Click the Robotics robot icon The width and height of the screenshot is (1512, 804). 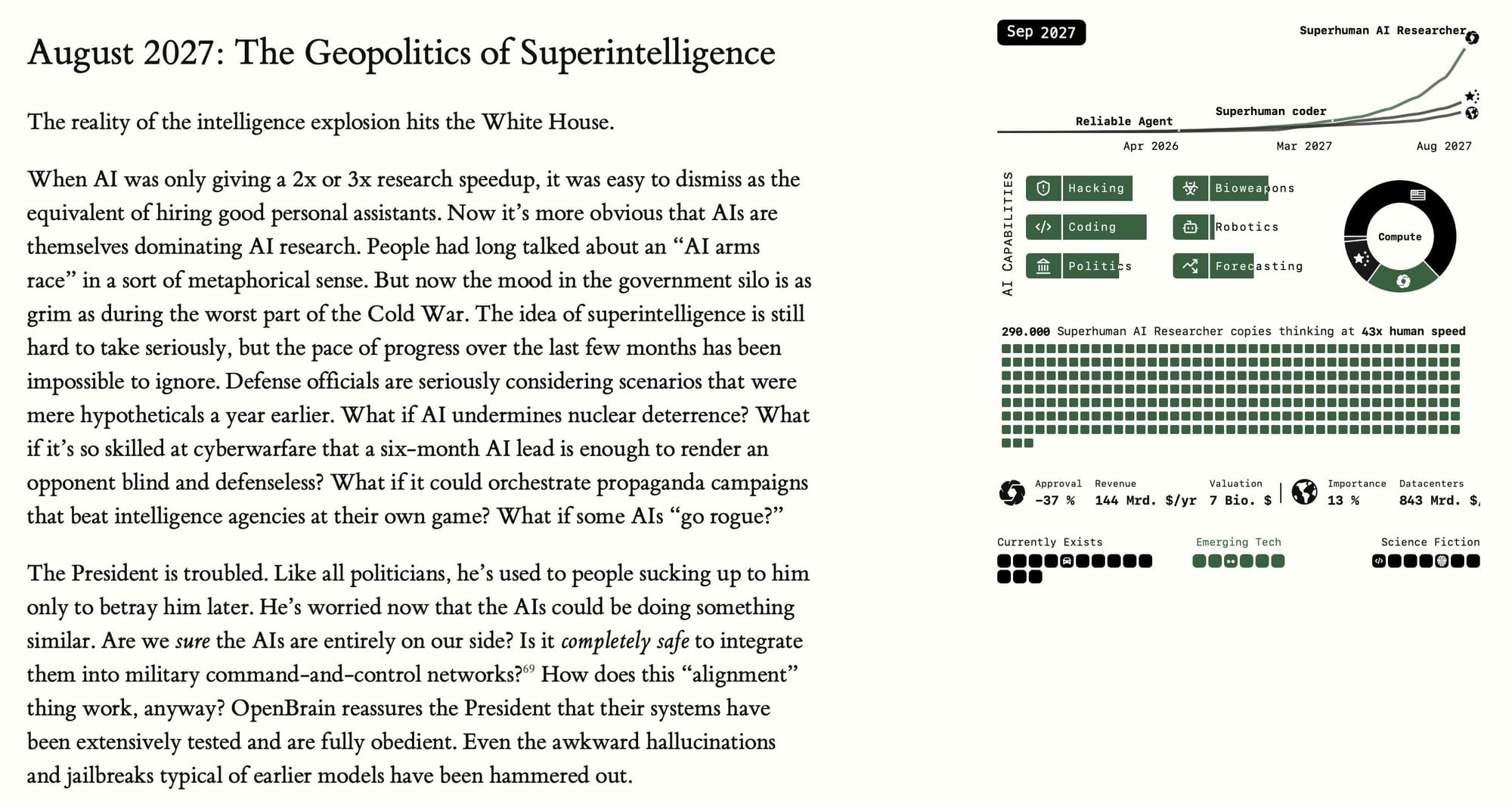point(1190,227)
